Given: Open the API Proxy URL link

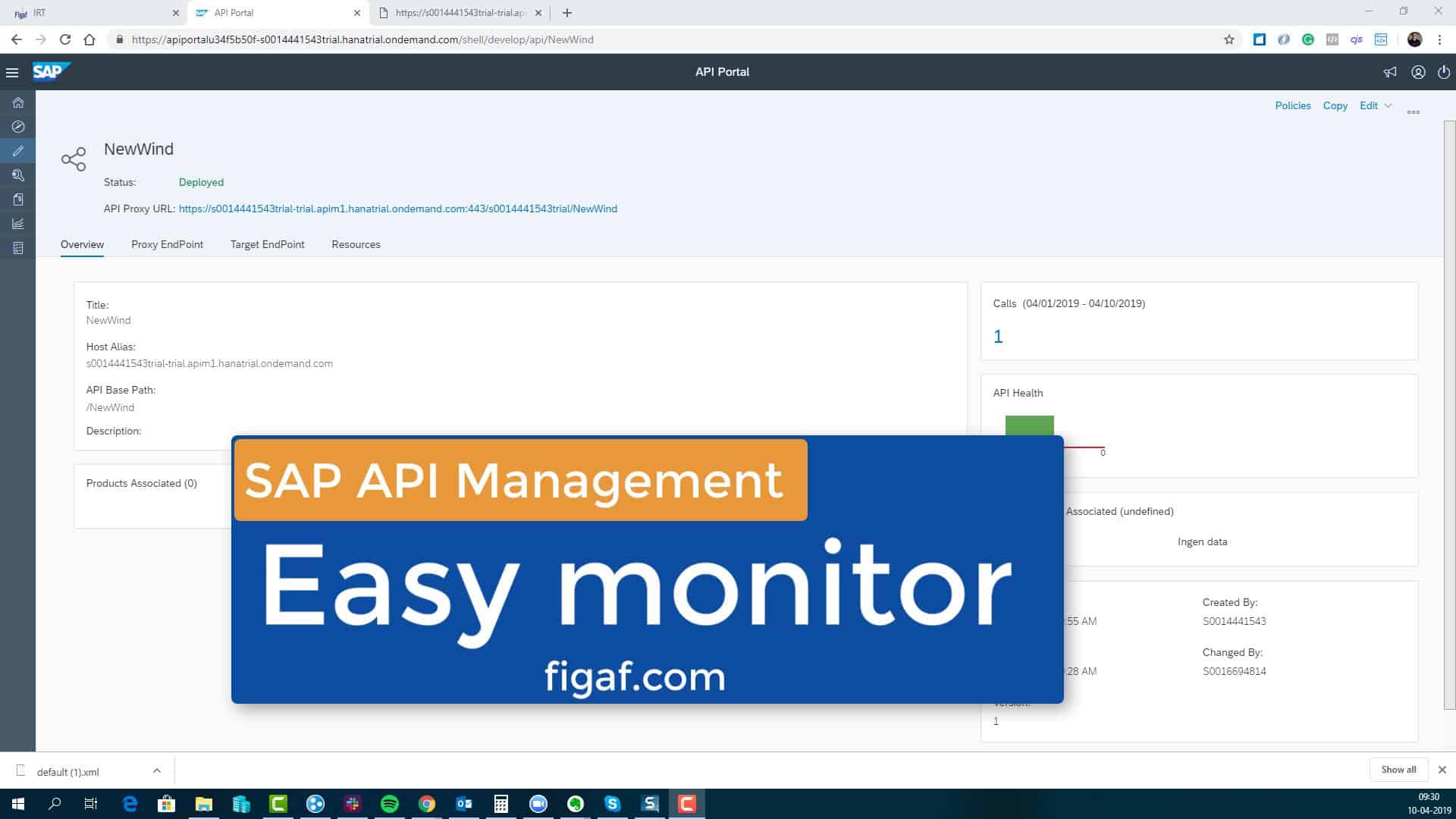Looking at the screenshot, I should pos(397,209).
